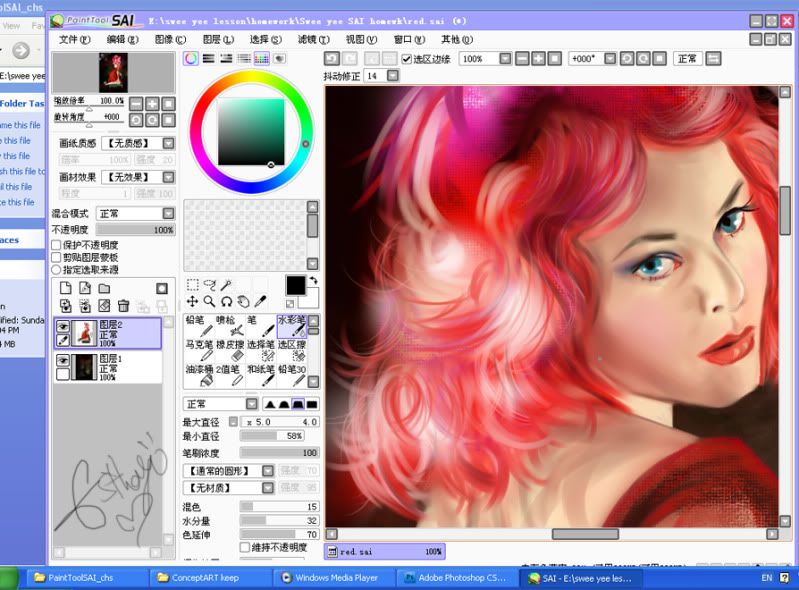The height and width of the screenshot is (590, 799).
Task: Click the black foreground color swatch
Action: [295, 286]
